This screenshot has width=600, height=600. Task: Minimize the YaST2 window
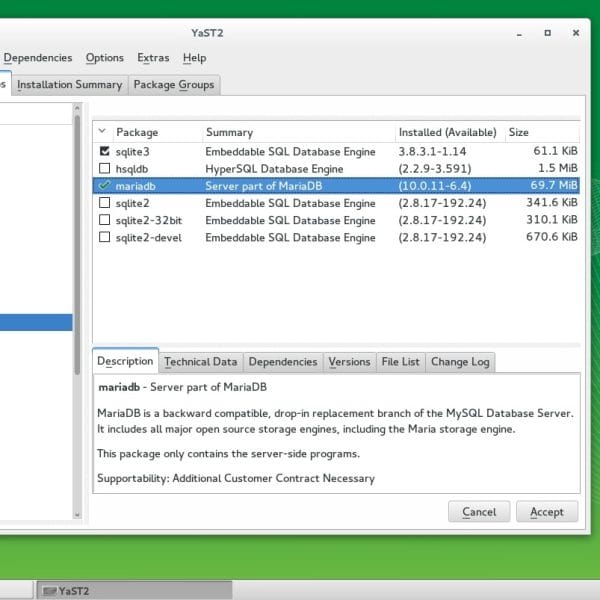pyautogui.click(x=519, y=34)
